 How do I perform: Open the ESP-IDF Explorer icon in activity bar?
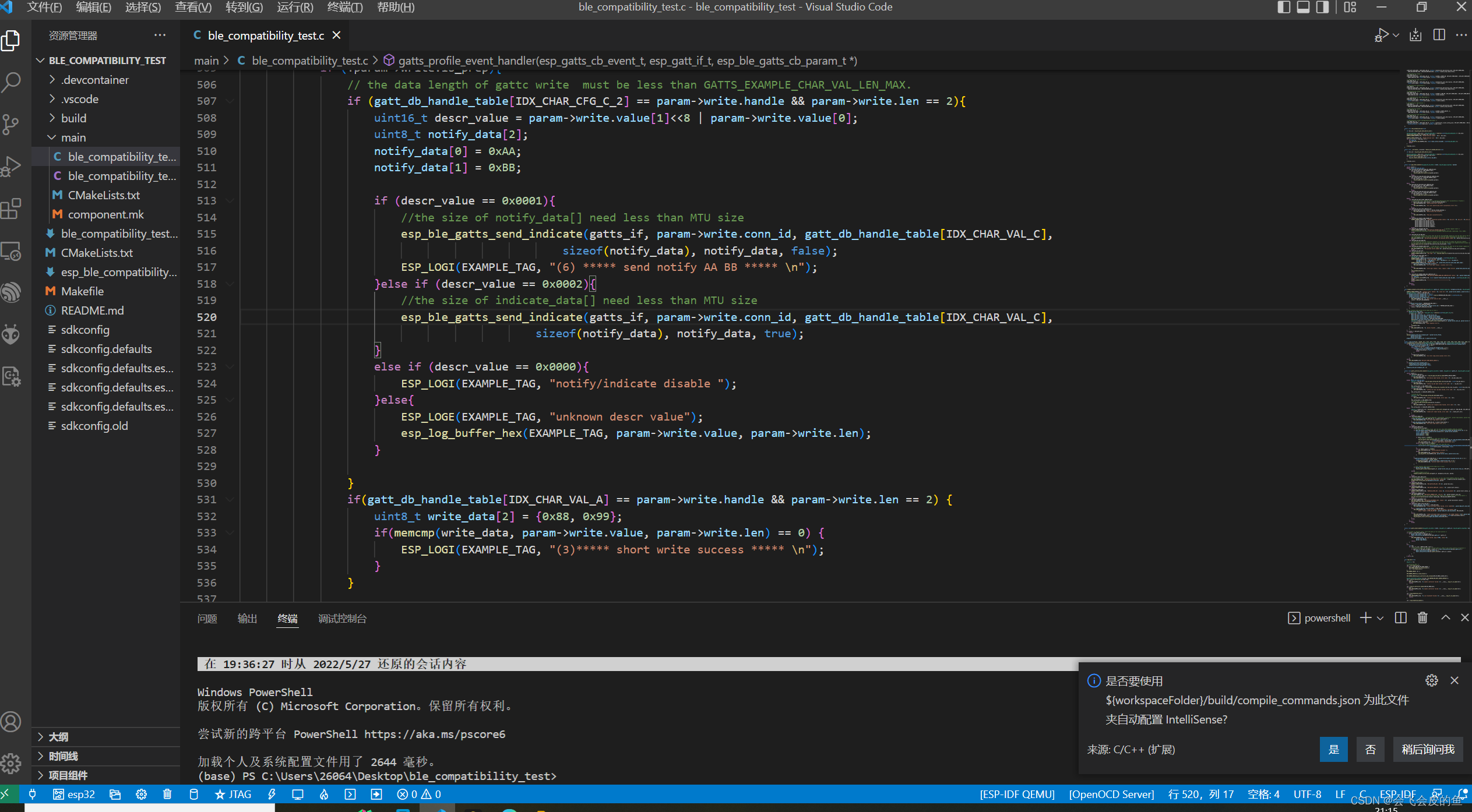pyautogui.click(x=11, y=292)
